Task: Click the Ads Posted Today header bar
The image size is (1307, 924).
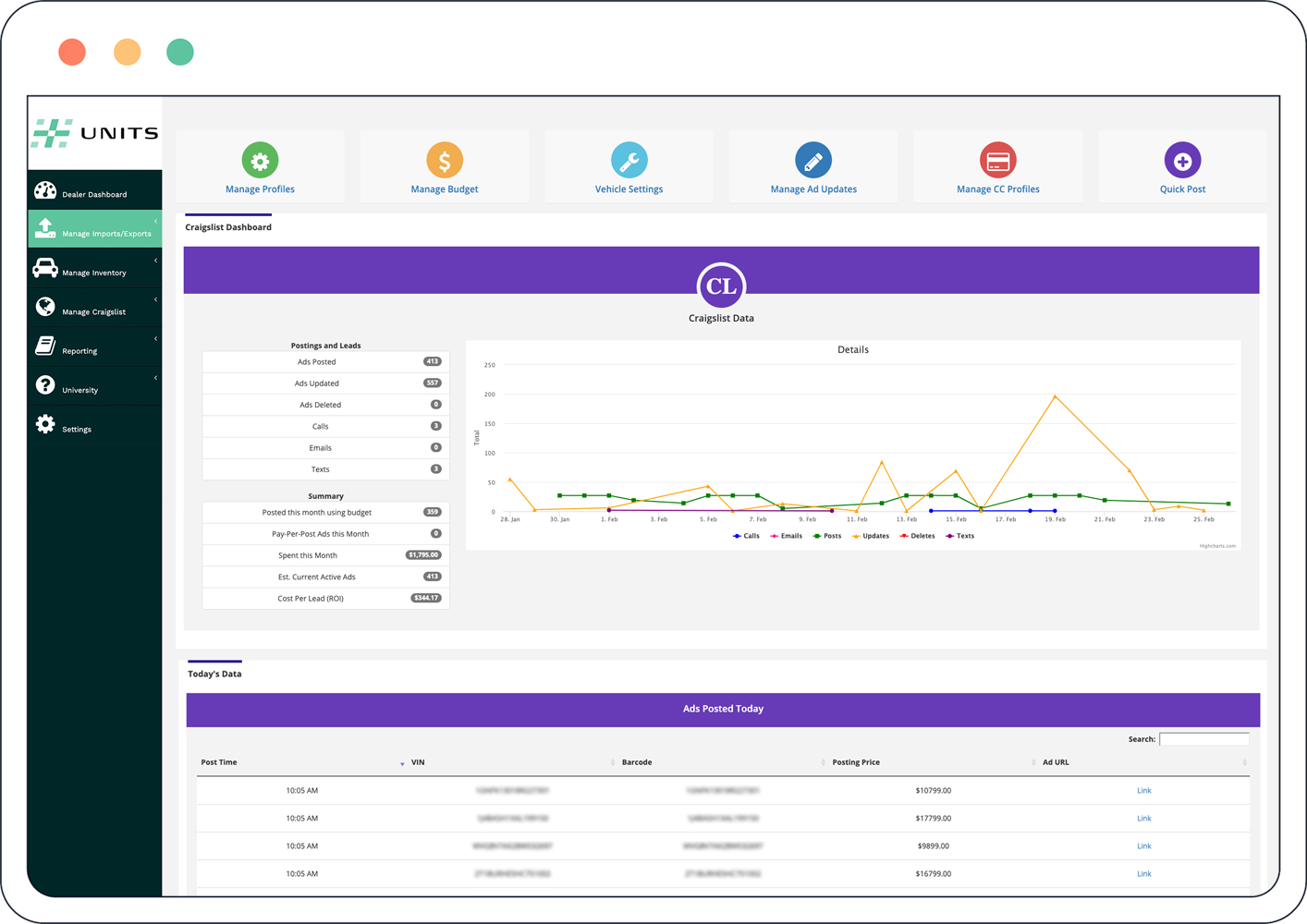Action: (x=723, y=710)
